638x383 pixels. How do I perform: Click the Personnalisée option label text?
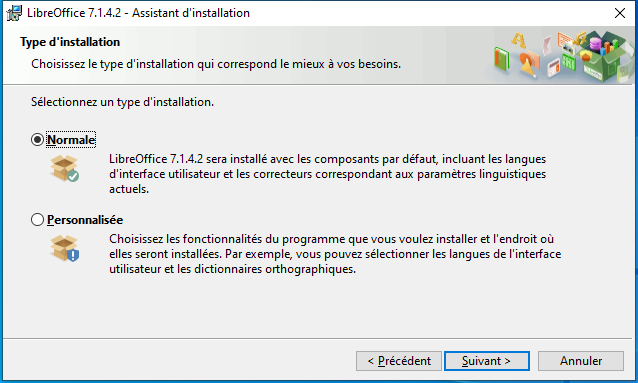(85, 220)
